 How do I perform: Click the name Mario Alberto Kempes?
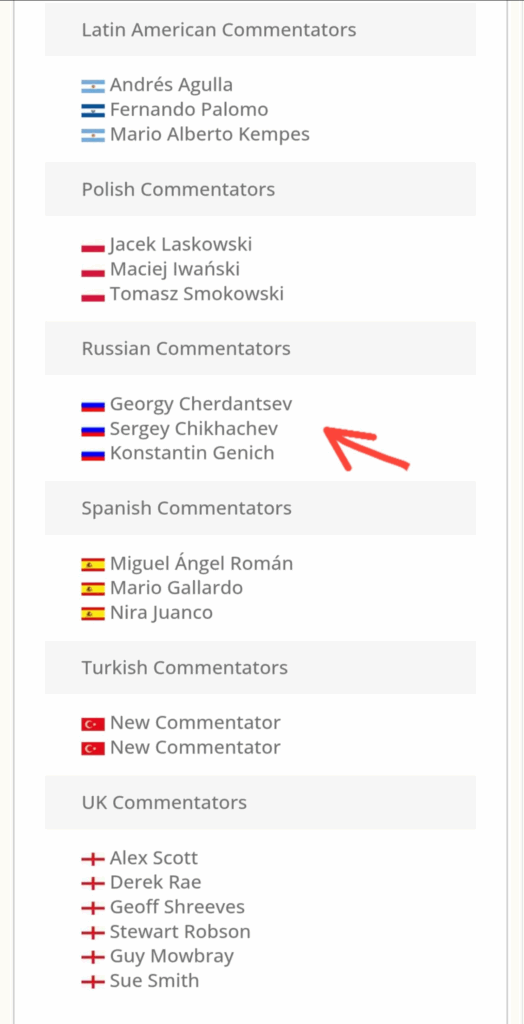(x=210, y=135)
